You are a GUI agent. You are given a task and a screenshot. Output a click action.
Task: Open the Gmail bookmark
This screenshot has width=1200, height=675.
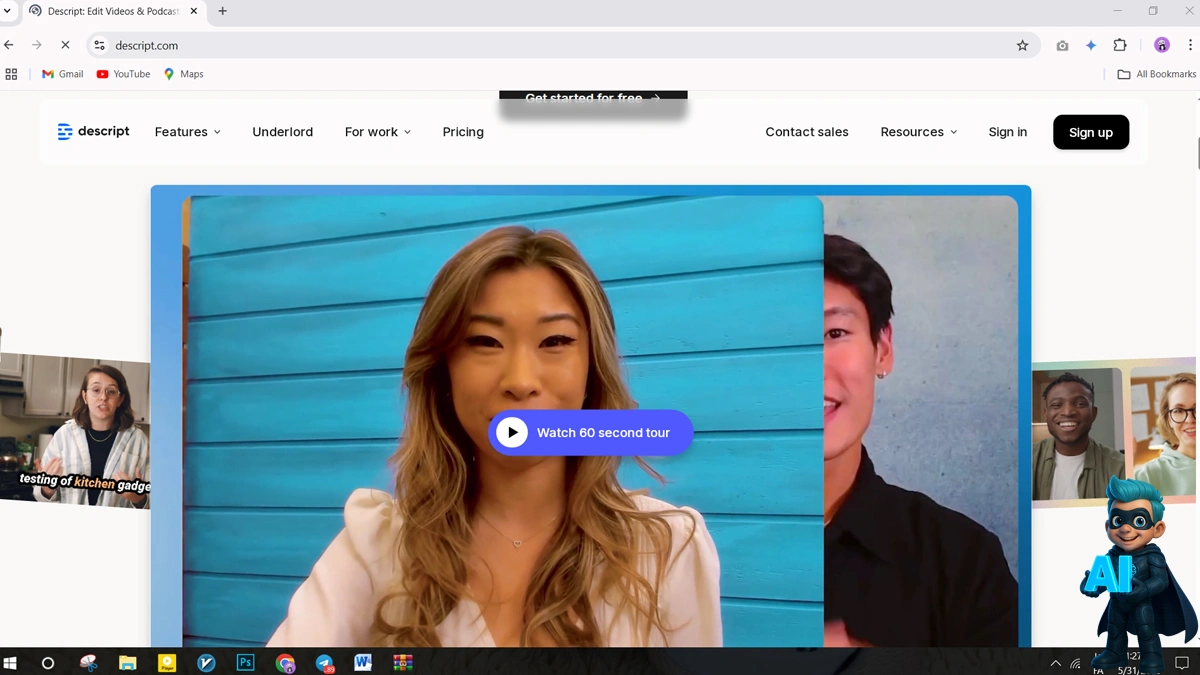click(62, 74)
